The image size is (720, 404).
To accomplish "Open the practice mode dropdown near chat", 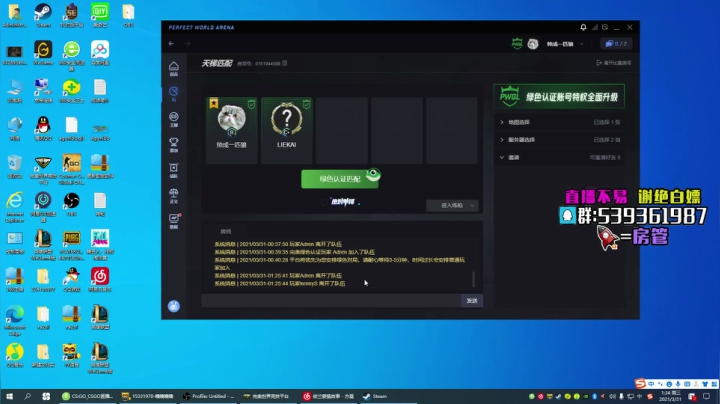I will (452, 206).
